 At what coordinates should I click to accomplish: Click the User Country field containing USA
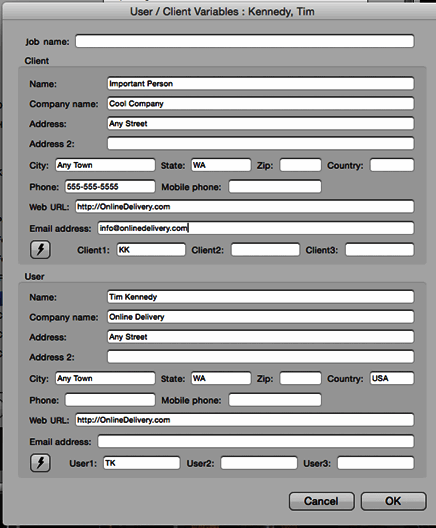click(x=392, y=378)
